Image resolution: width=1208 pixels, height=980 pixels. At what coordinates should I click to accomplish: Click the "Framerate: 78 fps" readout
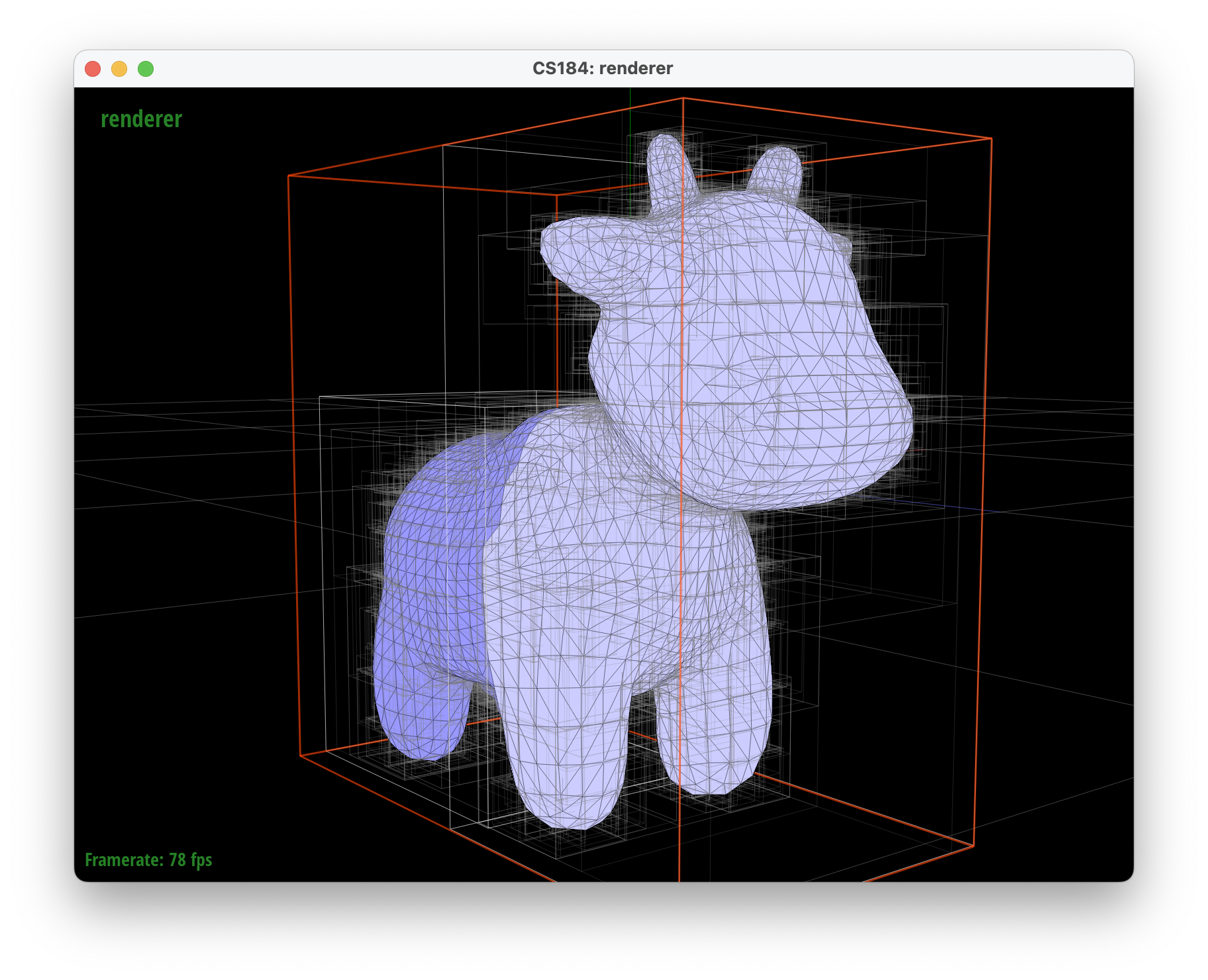[x=148, y=859]
